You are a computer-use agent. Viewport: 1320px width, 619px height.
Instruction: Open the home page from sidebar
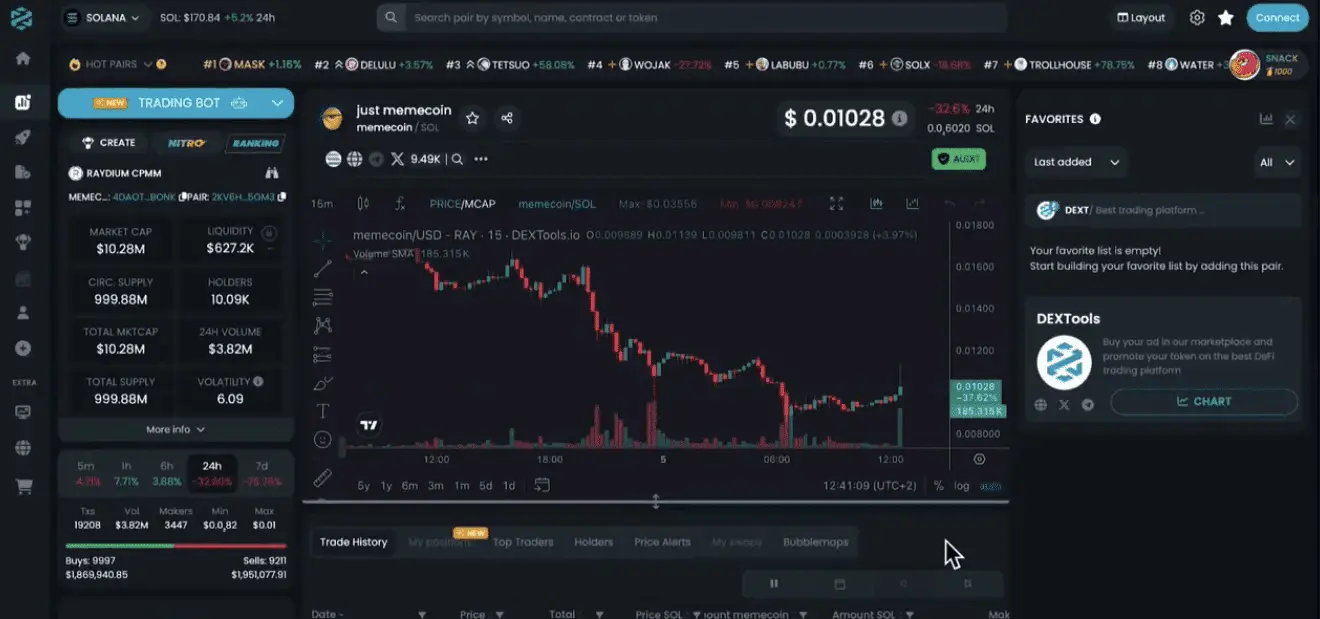(22, 58)
